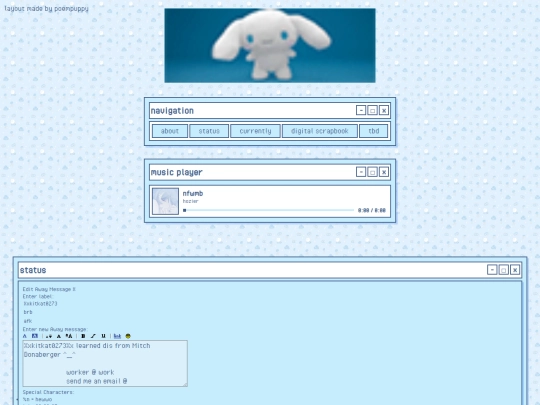This screenshot has width=540, height=405.
Task: Click the music player window title
Action: point(176,172)
